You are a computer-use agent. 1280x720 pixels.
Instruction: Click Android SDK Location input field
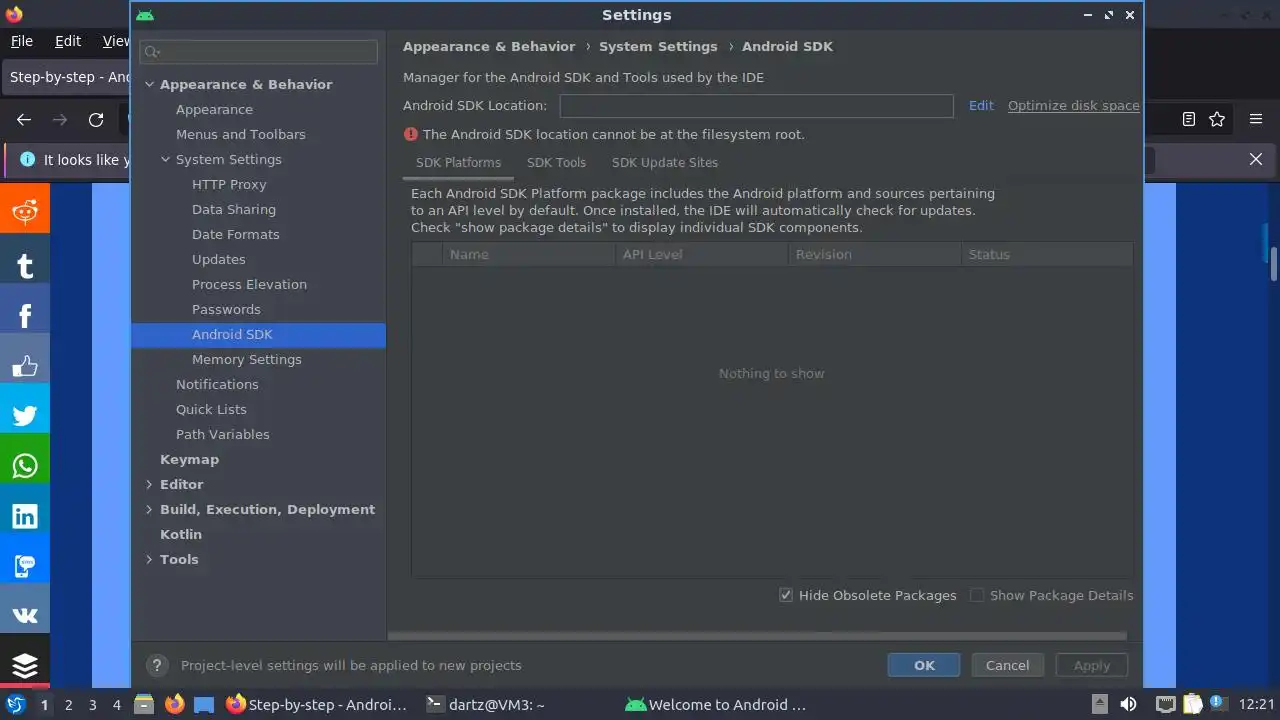(x=756, y=105)
